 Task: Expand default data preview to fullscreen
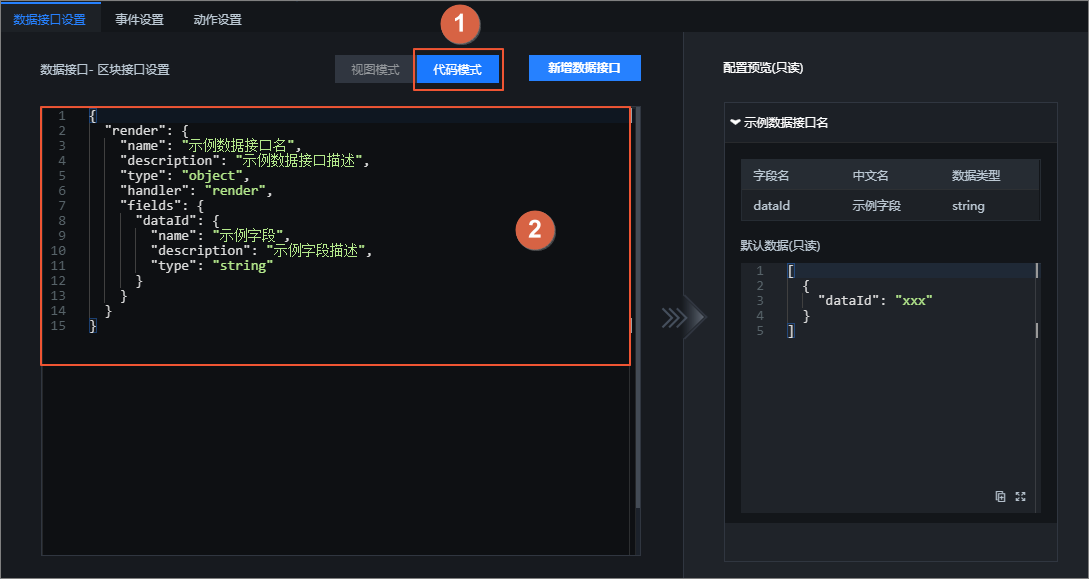pyautogui.click(x=1020, y=496)
